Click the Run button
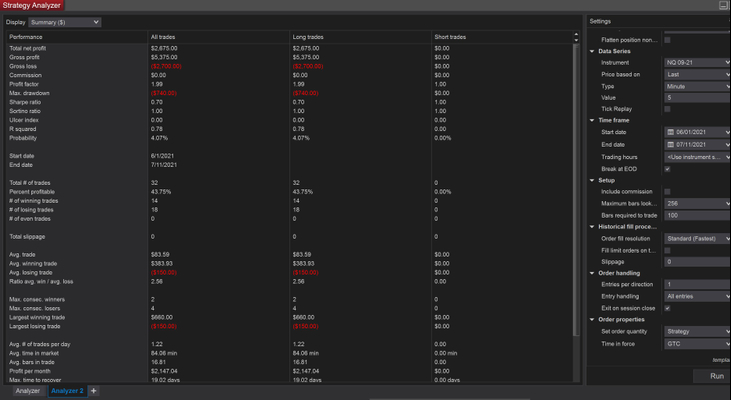Viewport: 731px width, 400px height. coord(714,376)
